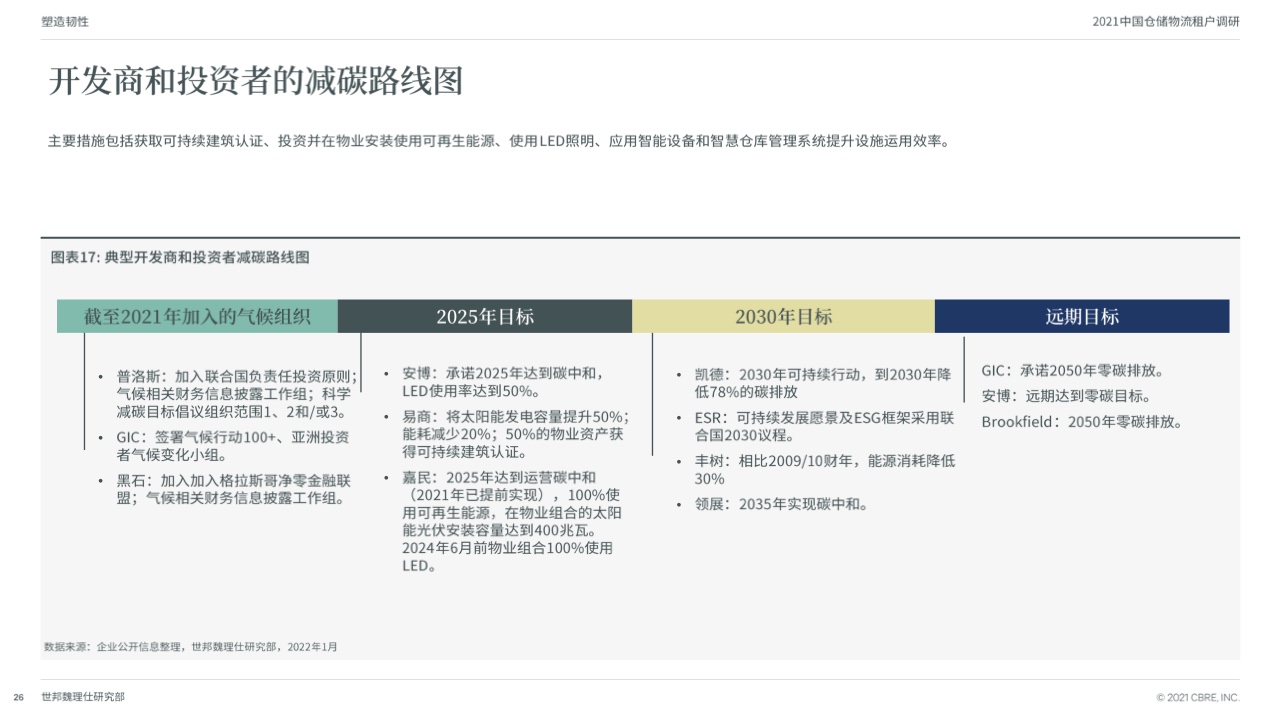Select the GIC 签署气候行动100+ bullet
The width and height of the screenshot is (1280, 720).
tap(232, 446)
